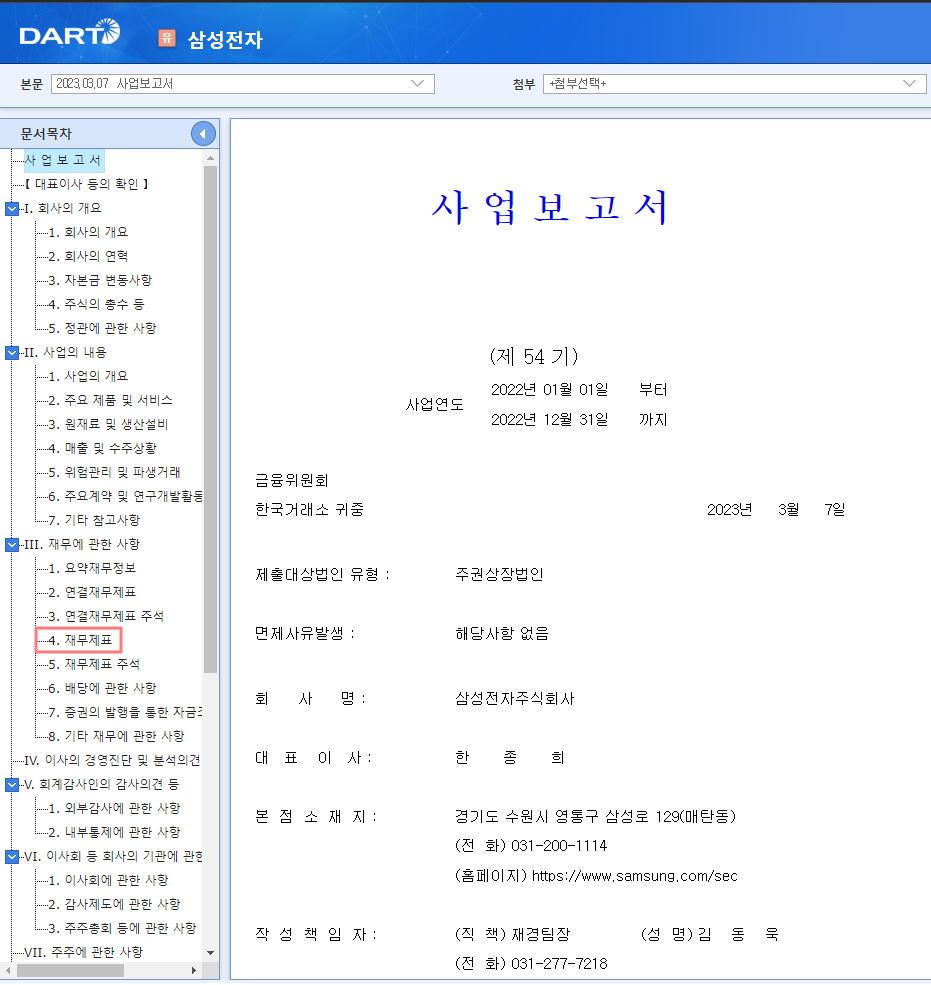
Task: Open 2. 주요 제품 및 서비스
Action: point(111,400)
